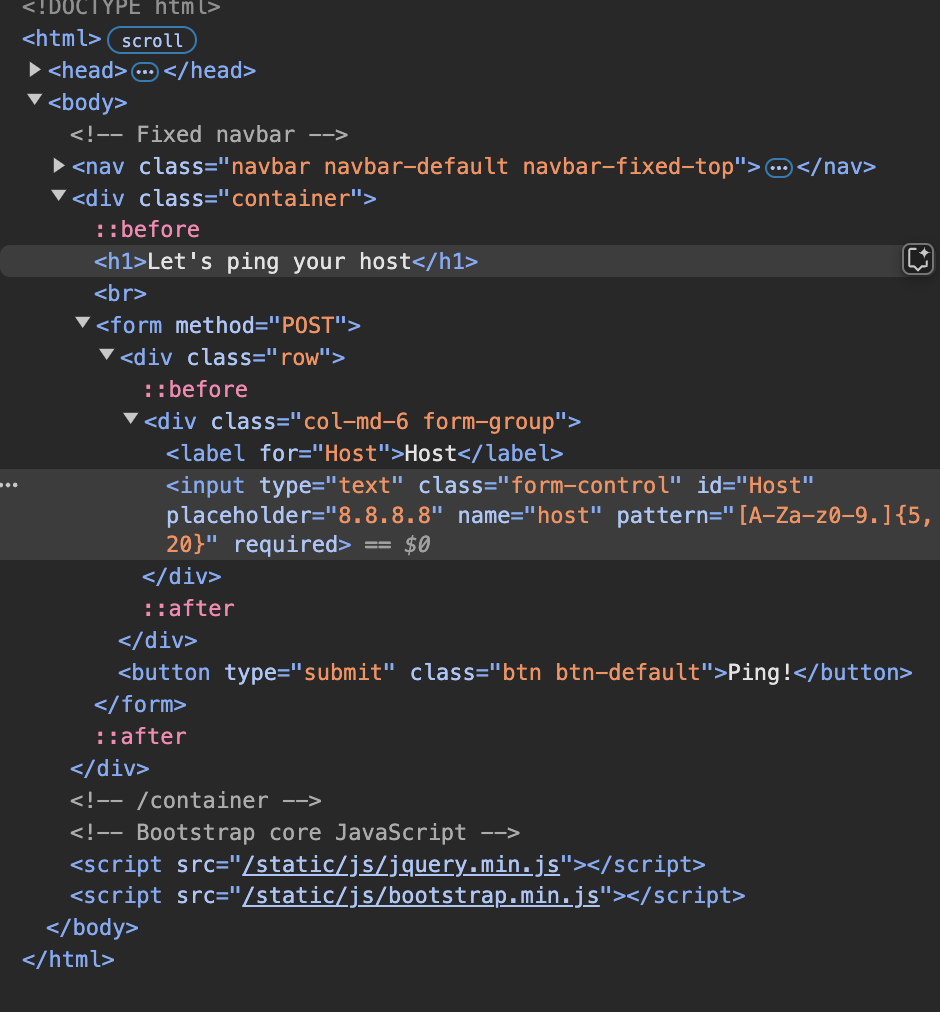The image size is (940, 1012).
Task: Click the closing </html> tag
Action: pyautogui.click(x=68, y=960)
